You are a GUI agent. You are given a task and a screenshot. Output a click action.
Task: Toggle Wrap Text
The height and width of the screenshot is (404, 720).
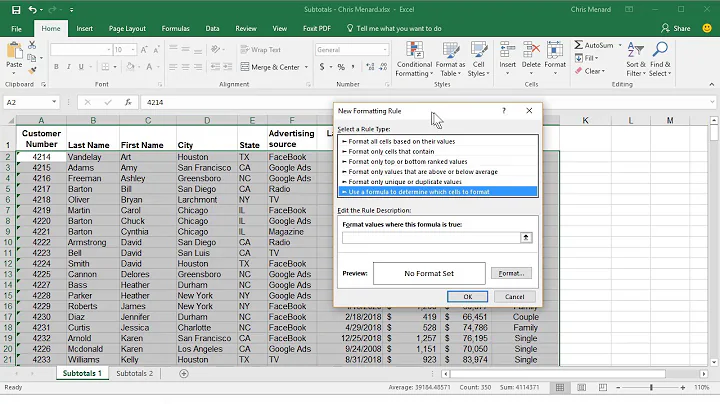point(260,50)
